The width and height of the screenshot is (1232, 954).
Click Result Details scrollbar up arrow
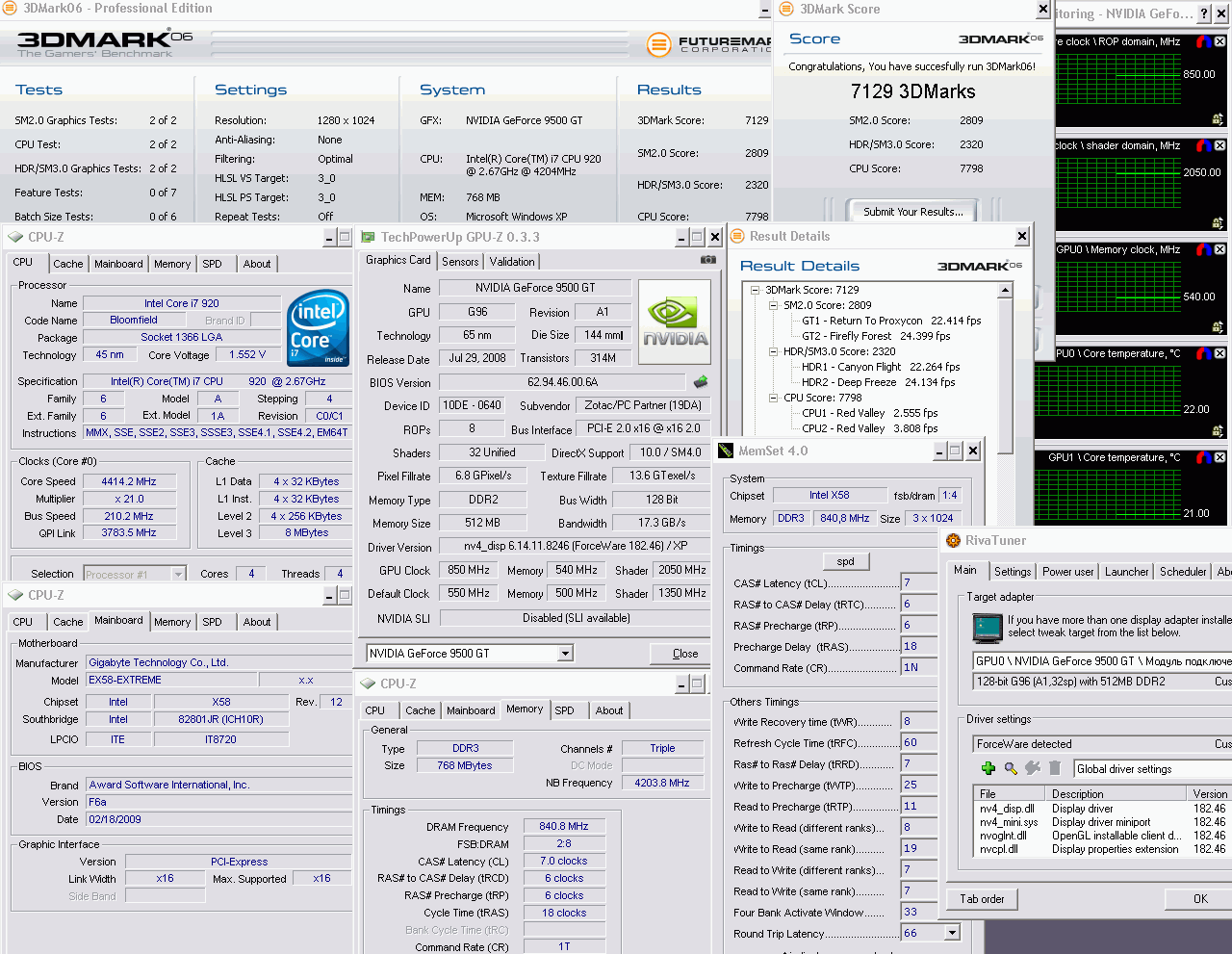pyautogui.click(x=1006, y=291)
